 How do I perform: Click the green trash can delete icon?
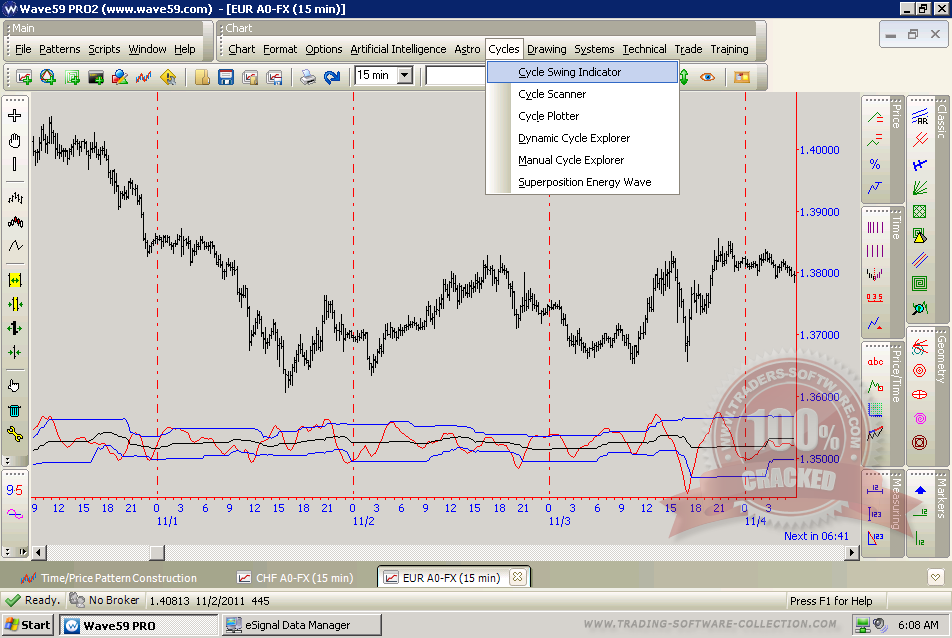click(15, 410)
